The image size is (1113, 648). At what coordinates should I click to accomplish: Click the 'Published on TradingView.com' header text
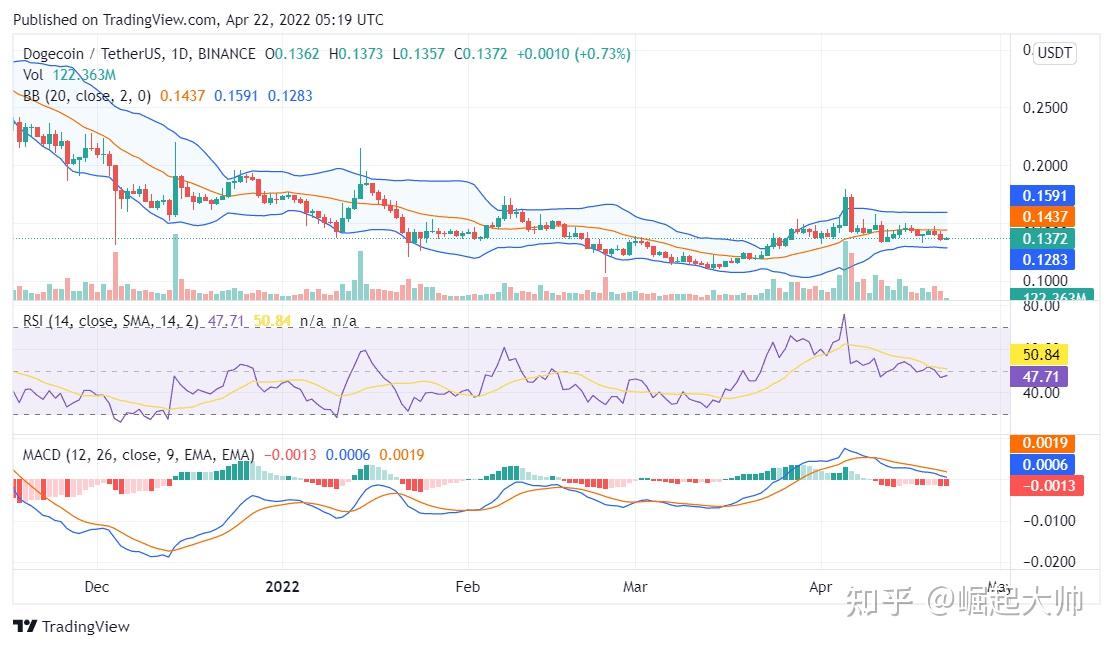(x=114, y=20)
